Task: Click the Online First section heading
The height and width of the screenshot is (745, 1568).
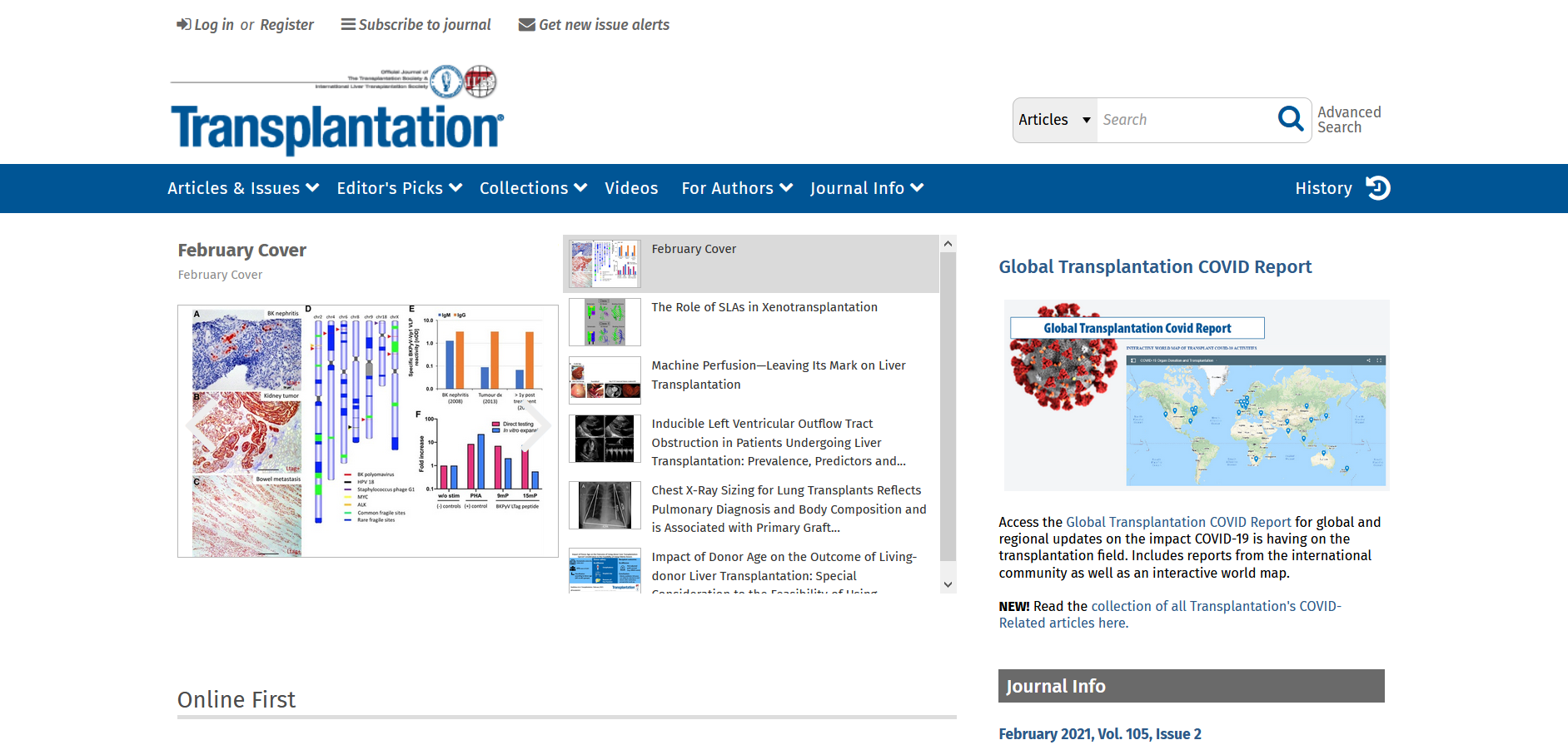Action: tap(236, 699)
